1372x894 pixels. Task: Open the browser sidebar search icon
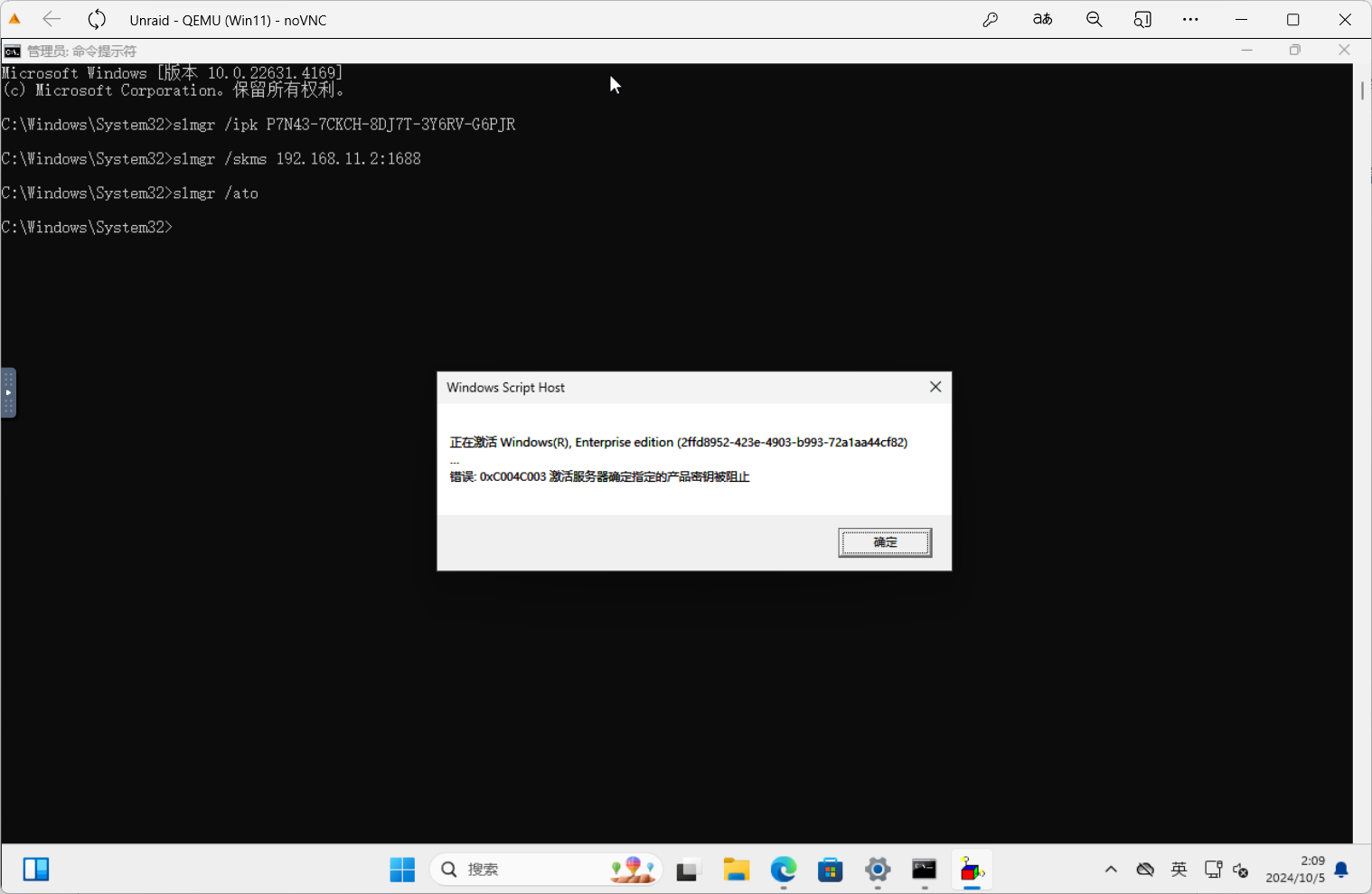pos(1142,19)
